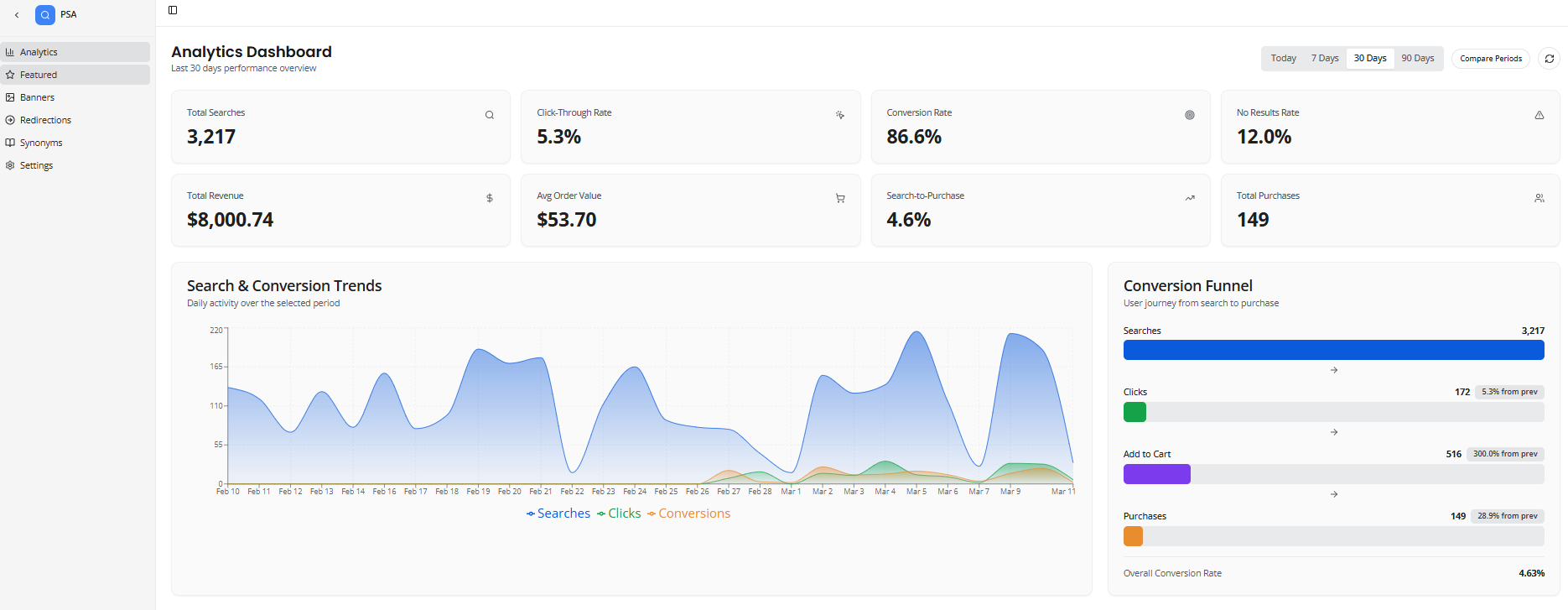The image size is (1568, 610).
Task: Toggle the Clicks legend entry in chart
Action: tap(619, 514)
